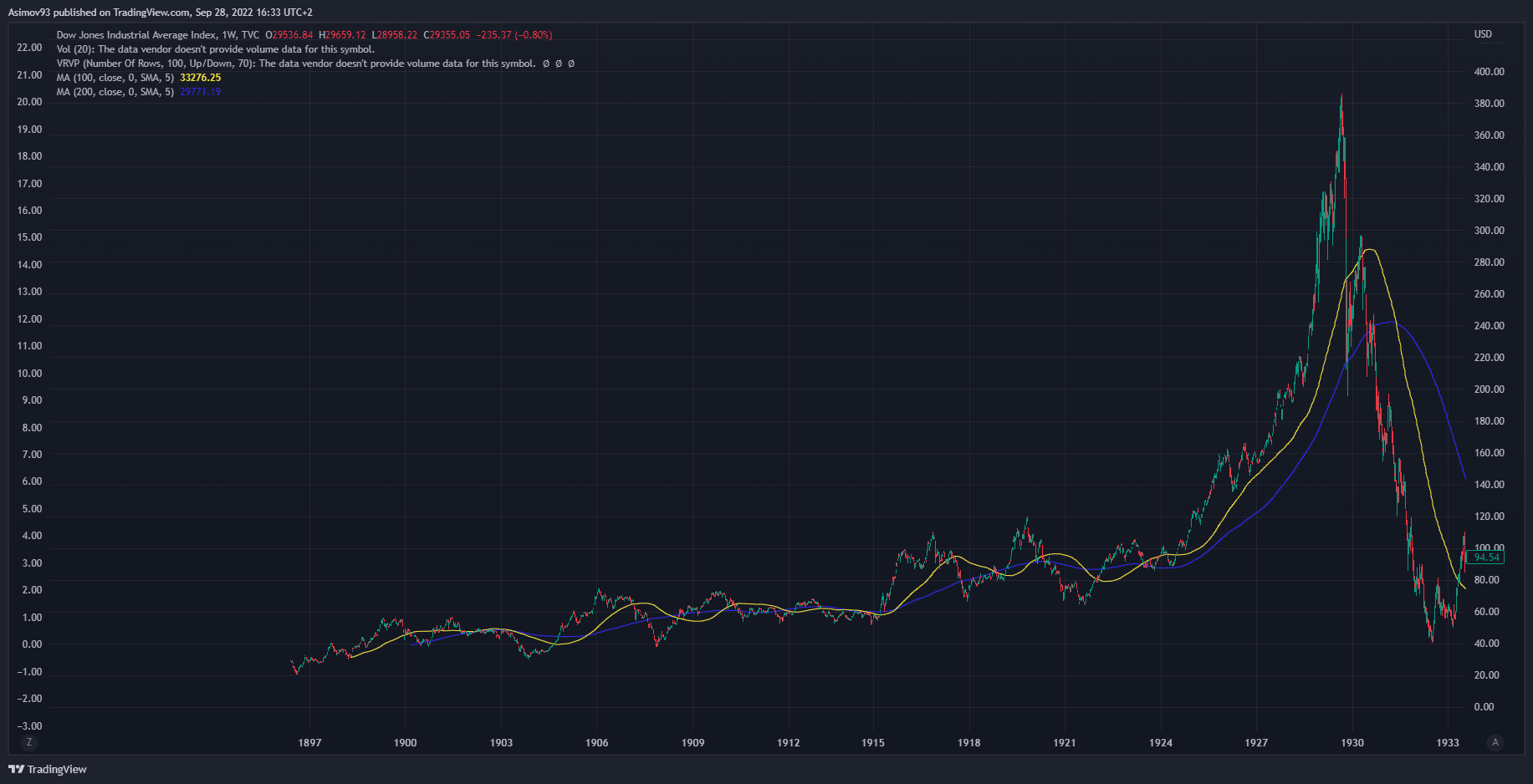Screen dimensions: 1533x784
Task: Click the last ∅ symbol in VRVP legend
Action: [571, 64]
